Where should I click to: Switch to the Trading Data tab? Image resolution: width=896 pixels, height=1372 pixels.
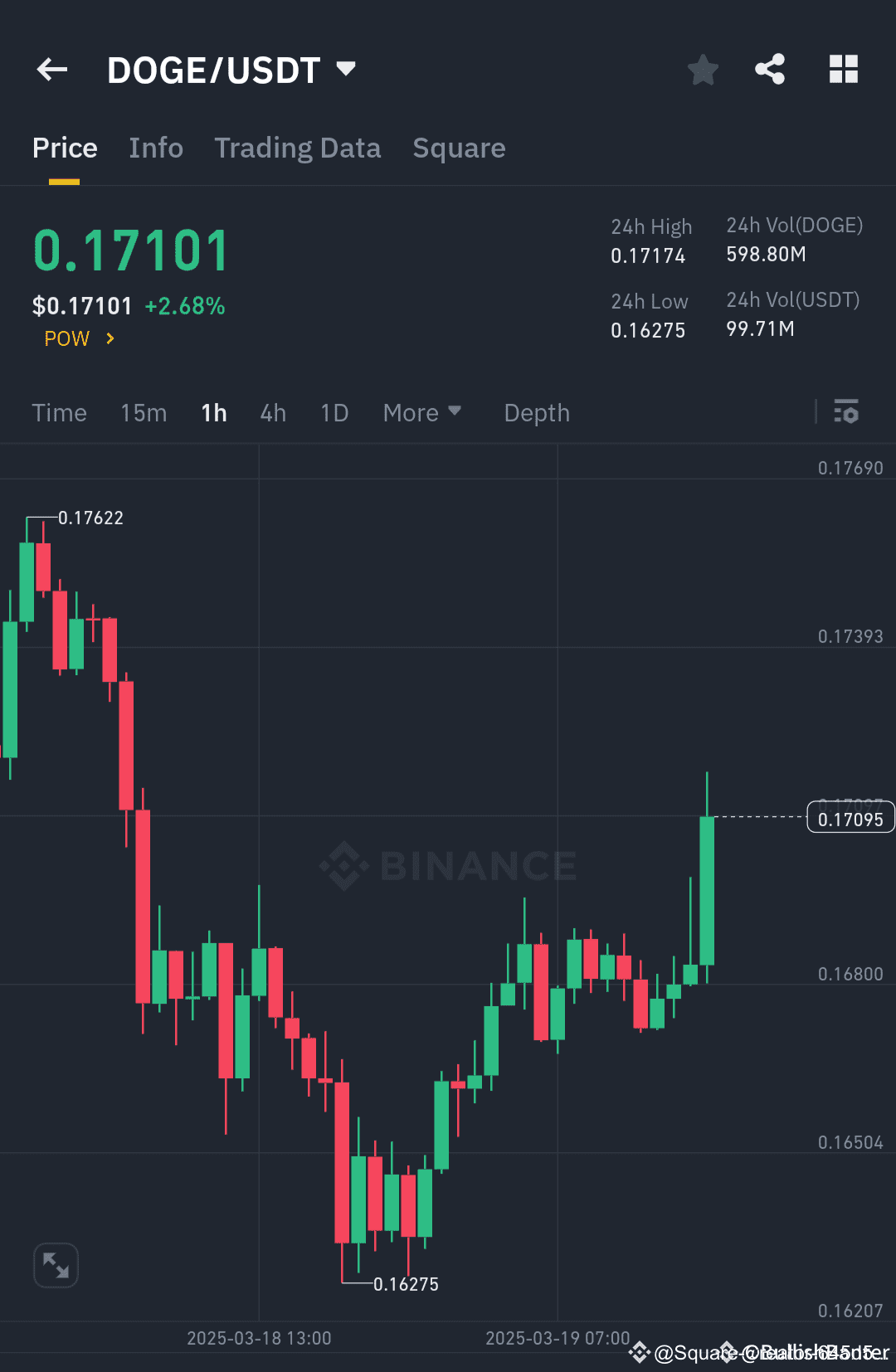coord(297,148)
